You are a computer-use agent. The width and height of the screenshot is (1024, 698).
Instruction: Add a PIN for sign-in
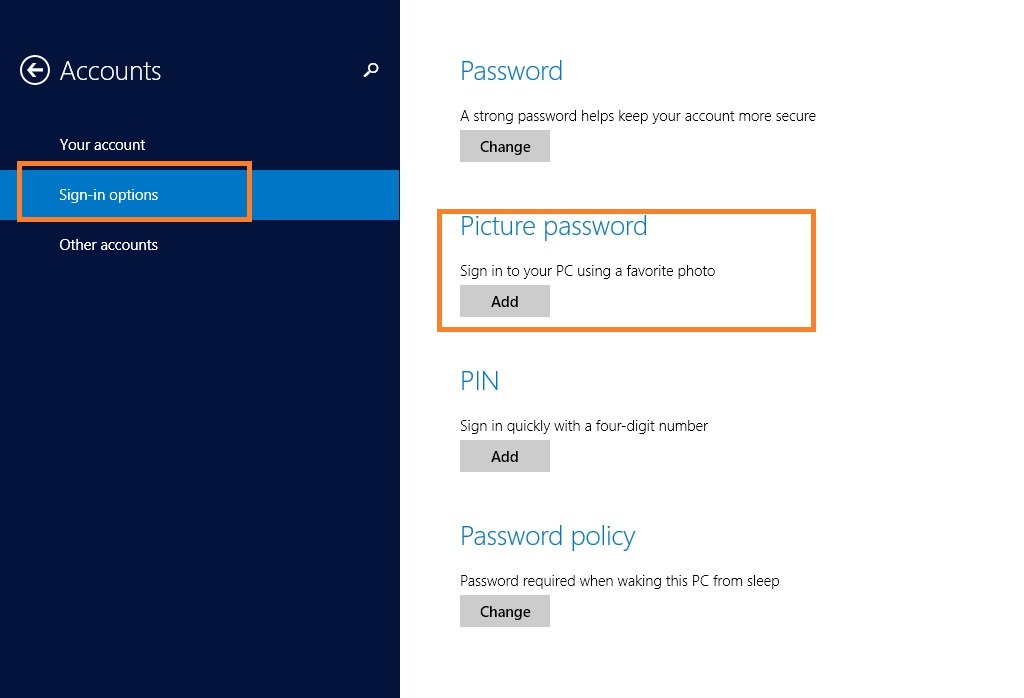[504, 456]
